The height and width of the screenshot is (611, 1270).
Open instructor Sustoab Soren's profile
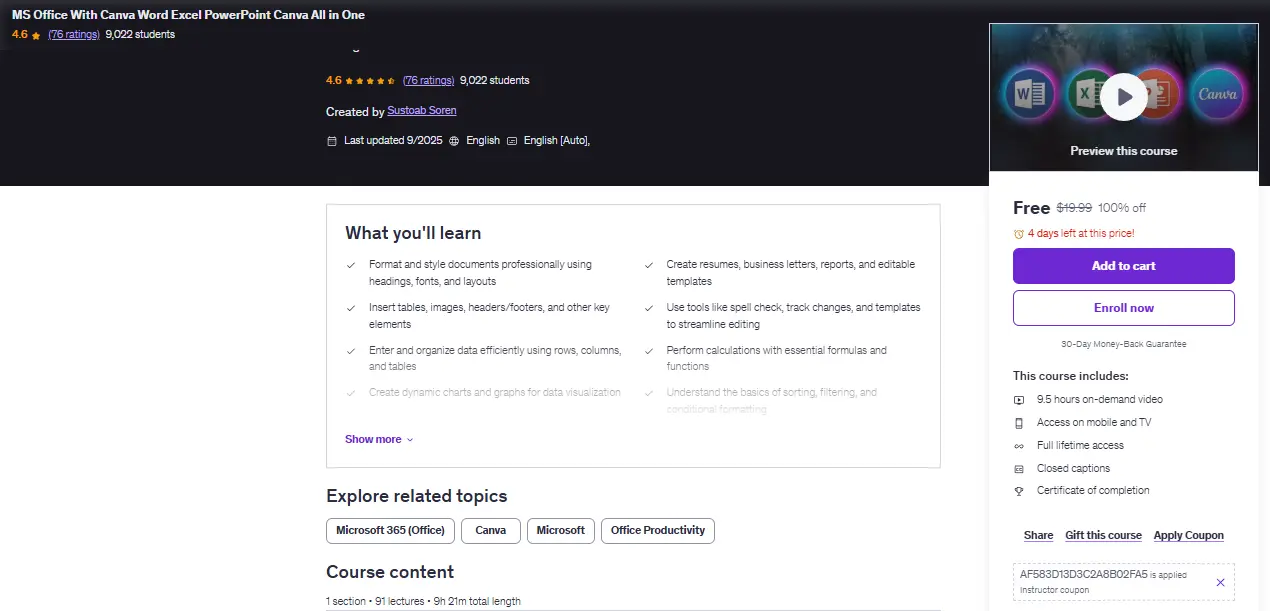pyautogui.click(x=422, y=111)
